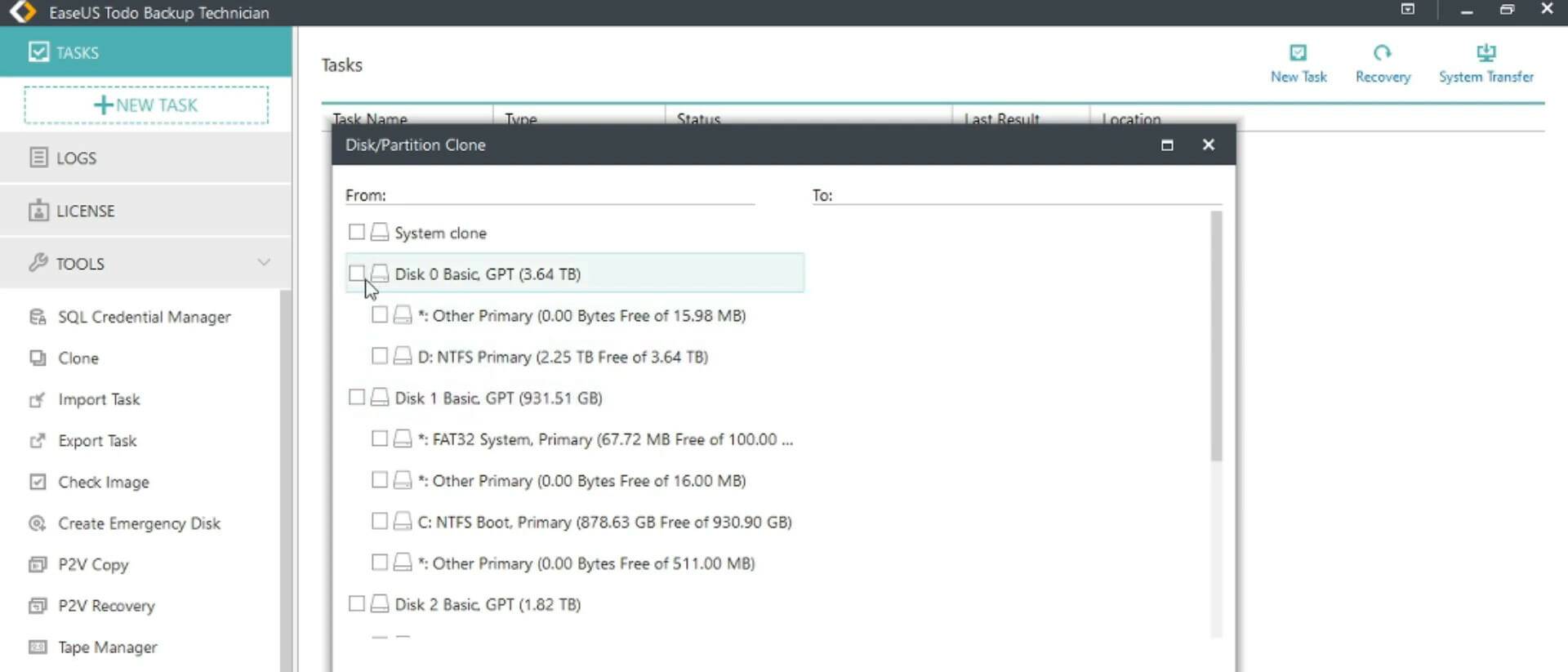Open the TASKS sidebar section
Image resolution: width=1568 pixels, height=672 pixels.
click(x=145, y=52)
